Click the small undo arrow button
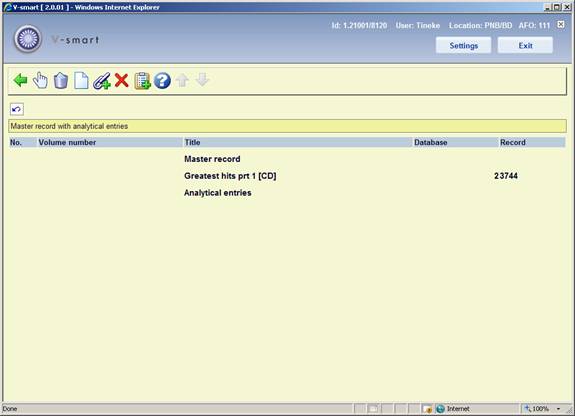 17,109
